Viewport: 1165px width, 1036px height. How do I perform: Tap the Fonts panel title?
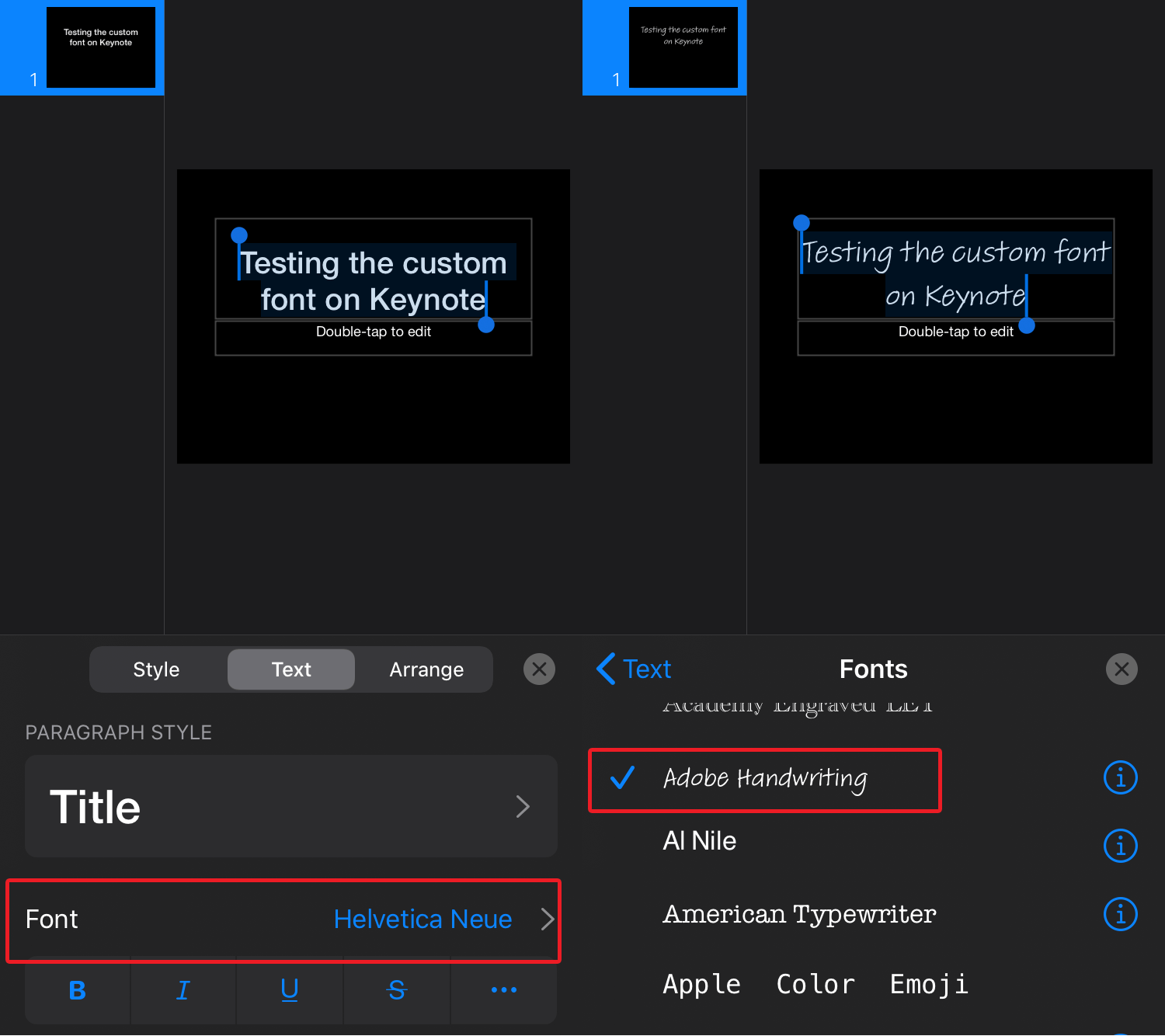coord(874,669)
